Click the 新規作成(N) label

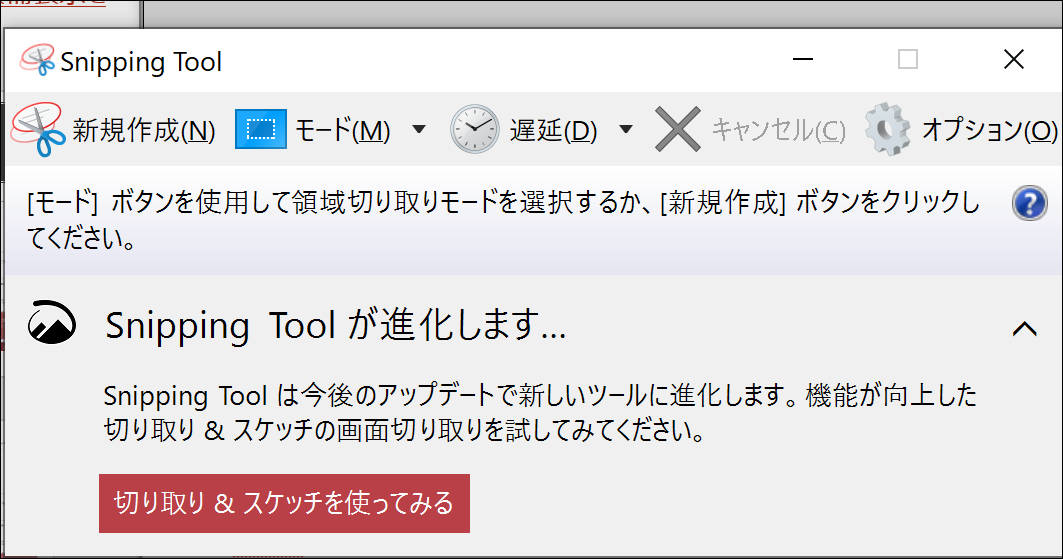tap(144, 130)
